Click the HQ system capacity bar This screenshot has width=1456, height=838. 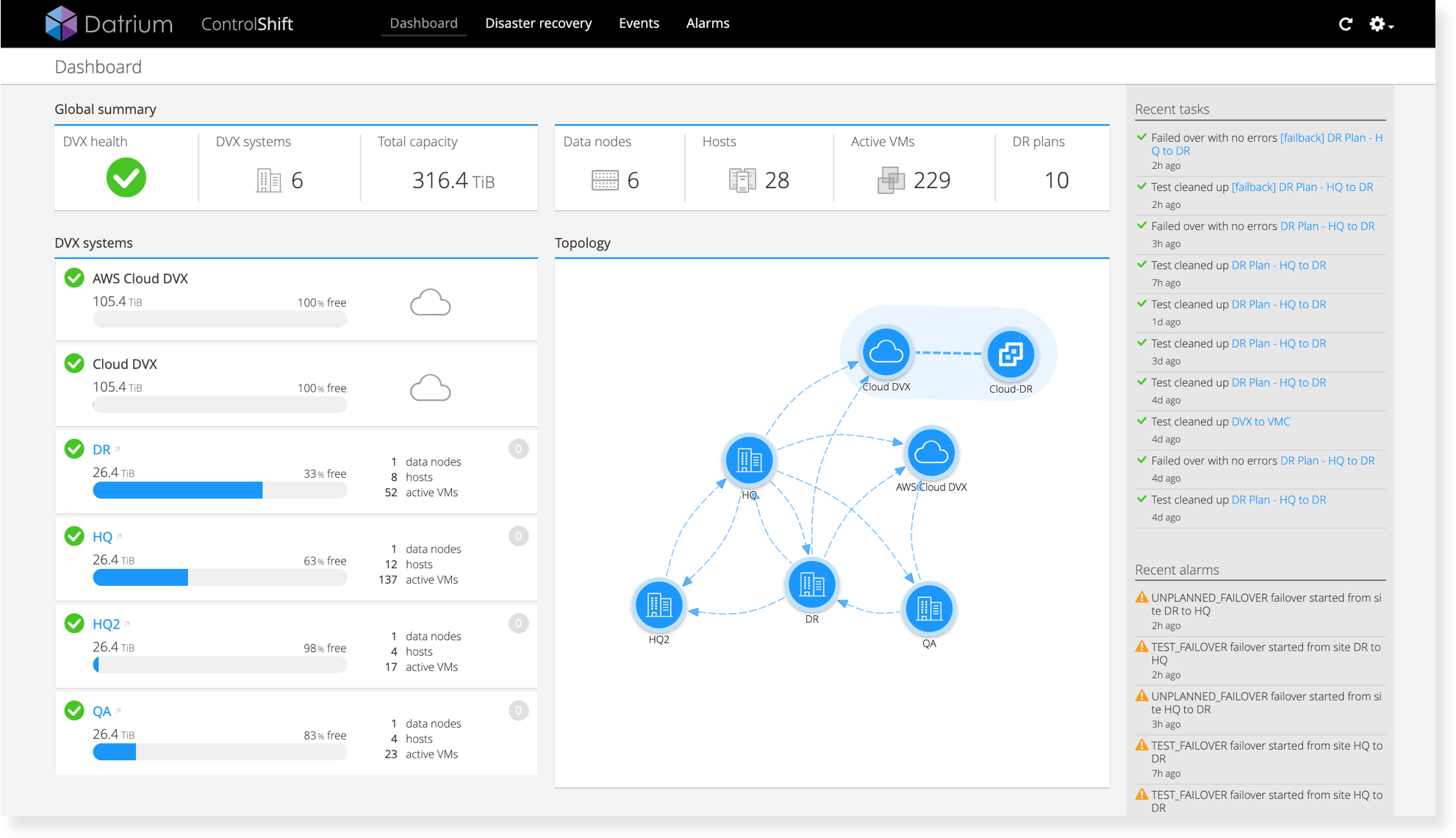pyautogui.click(x=220, y=578)
